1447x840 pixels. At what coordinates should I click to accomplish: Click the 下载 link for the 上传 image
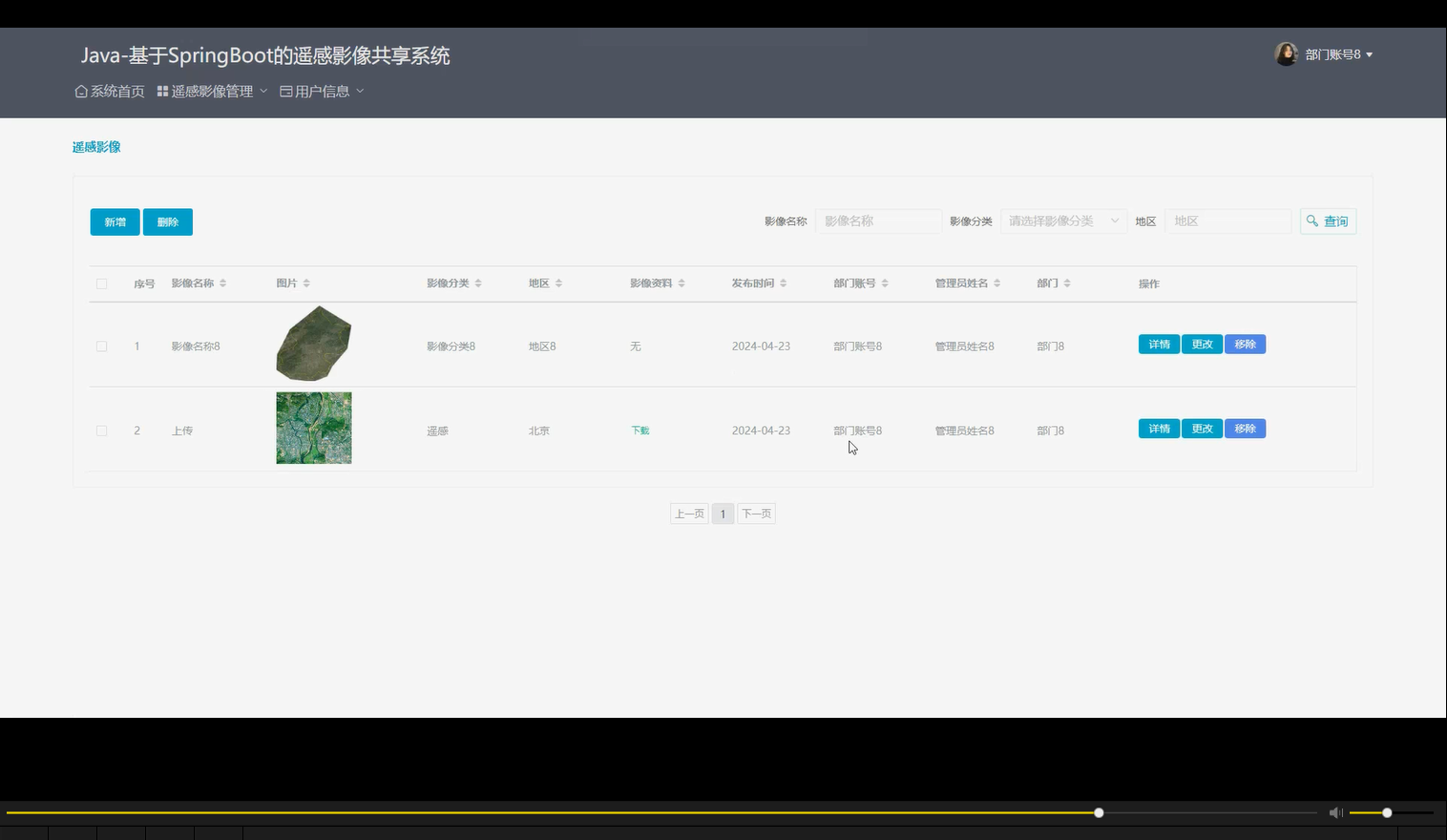640,430
